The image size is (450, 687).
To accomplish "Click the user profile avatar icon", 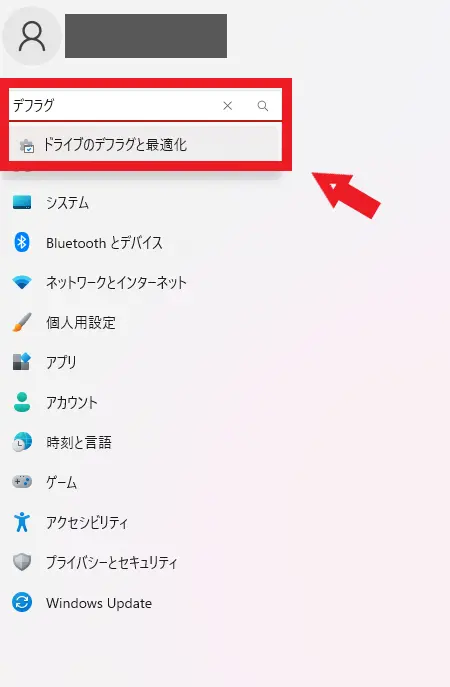I will tap(32, 36).
